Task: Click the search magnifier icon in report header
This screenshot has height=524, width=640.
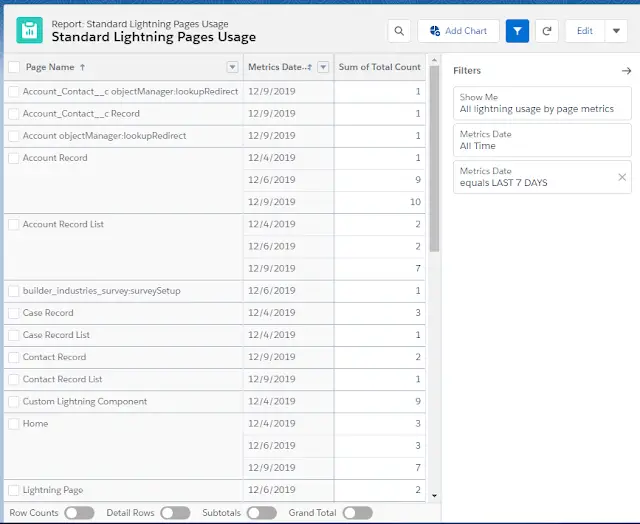Action: [x=399, y=31]
